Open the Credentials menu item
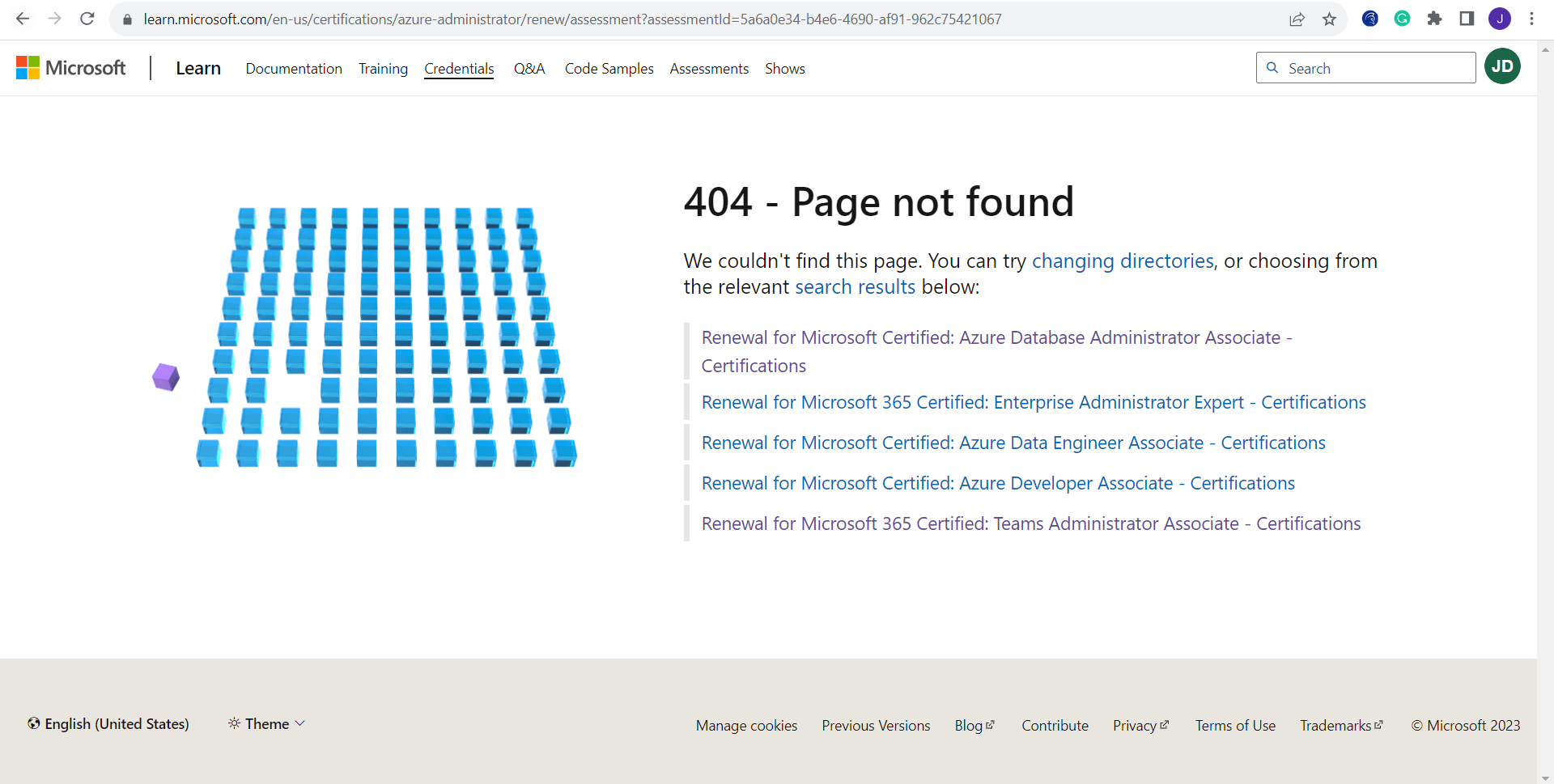Image resolution: width=1554 pixels, height=784 pixels. click(459, 69)
